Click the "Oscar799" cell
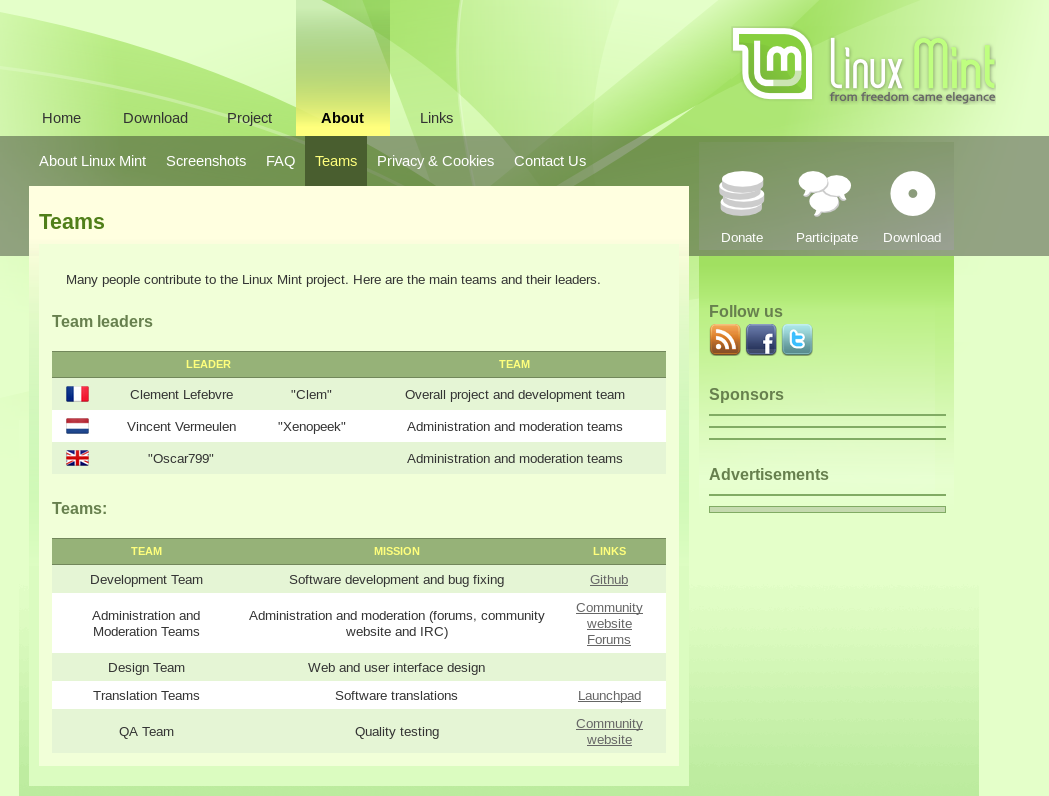Image resolution: width=1049 pixels, height=796 pixels. tap(181, 459)
